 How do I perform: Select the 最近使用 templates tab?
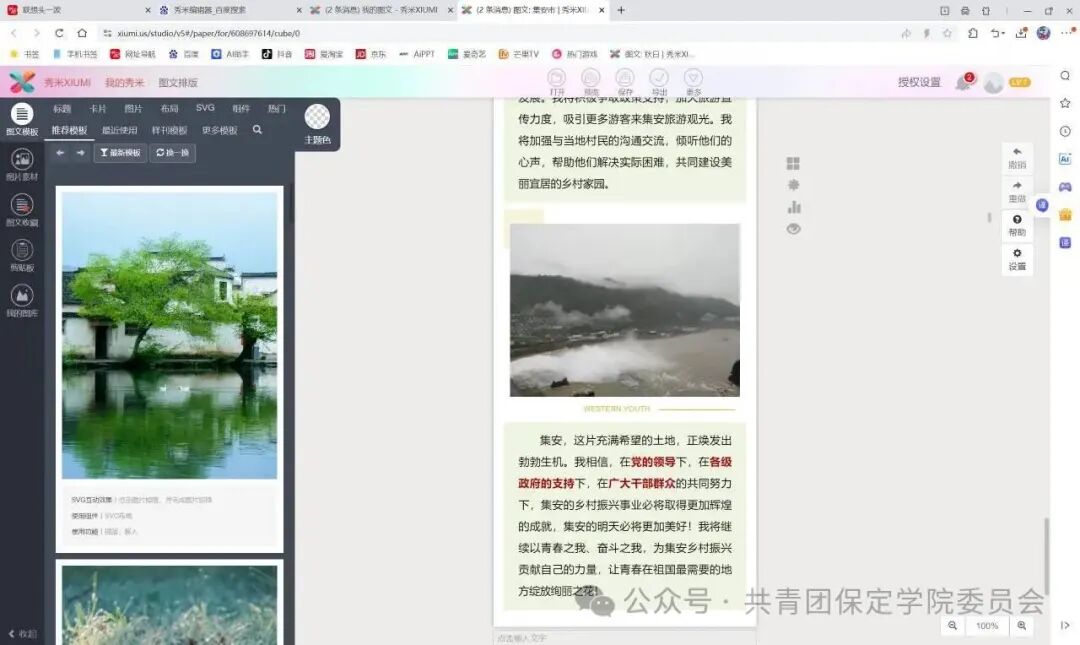pos(119,130)
